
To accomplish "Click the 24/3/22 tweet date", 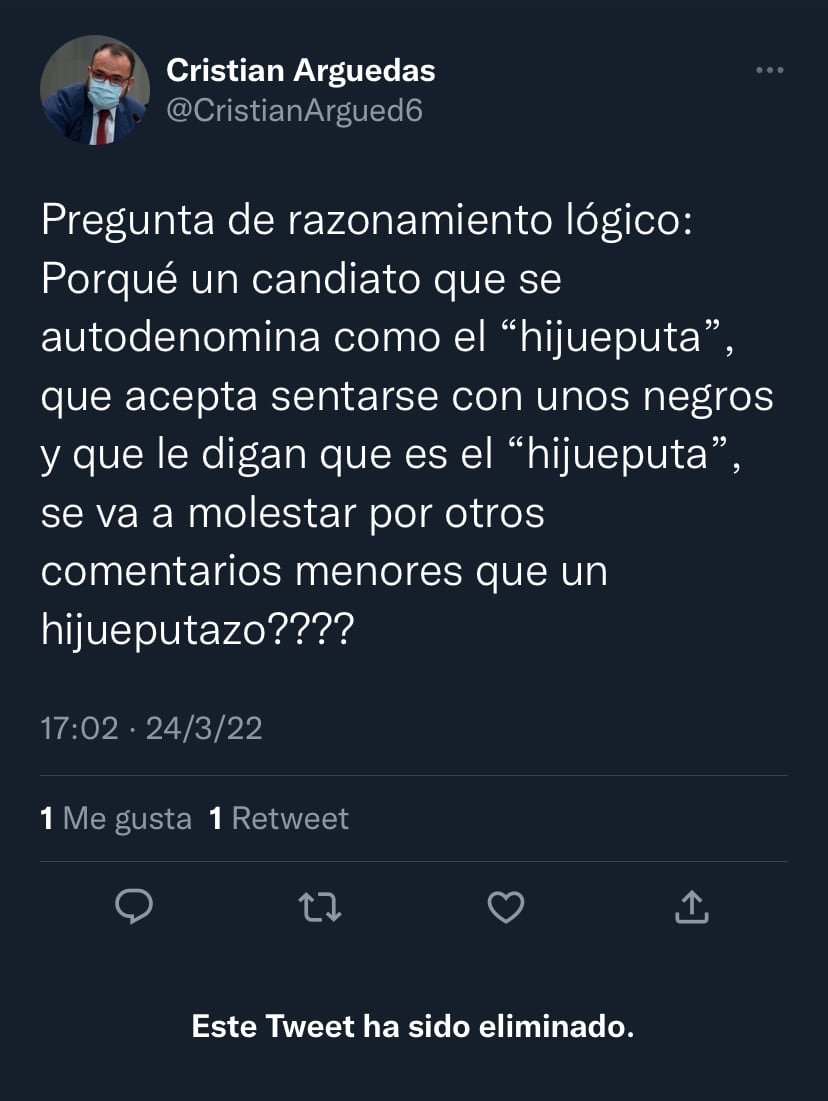I will click(204, 728).
